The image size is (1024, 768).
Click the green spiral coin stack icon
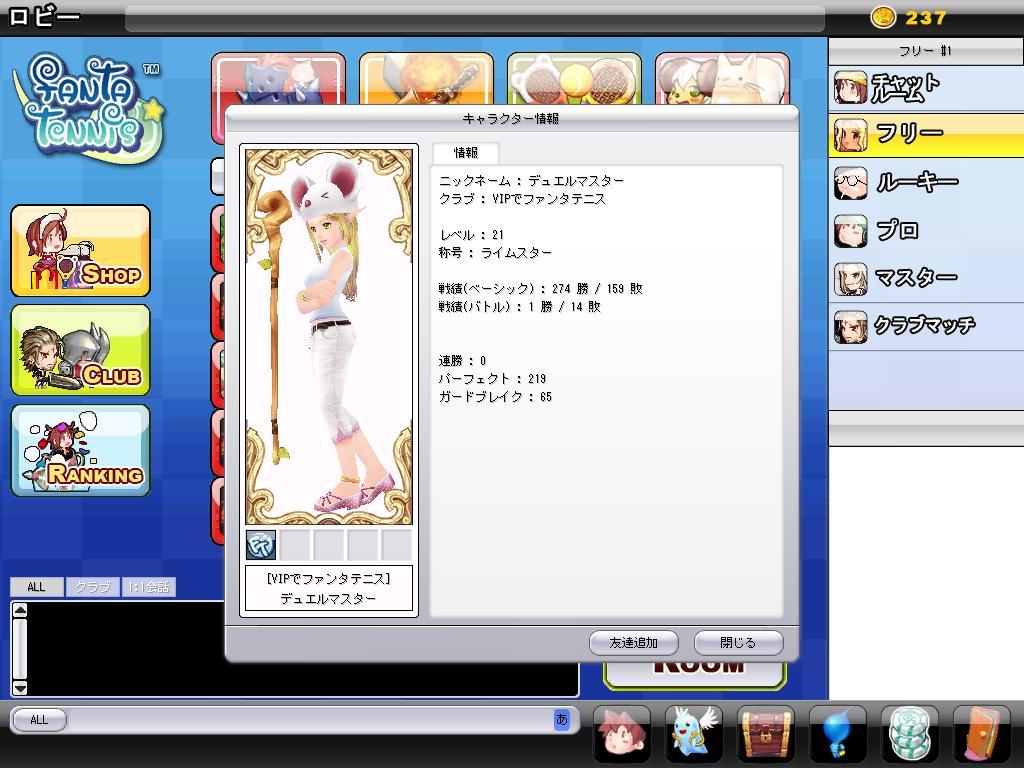pyautogui.click(x=910, y=733)
